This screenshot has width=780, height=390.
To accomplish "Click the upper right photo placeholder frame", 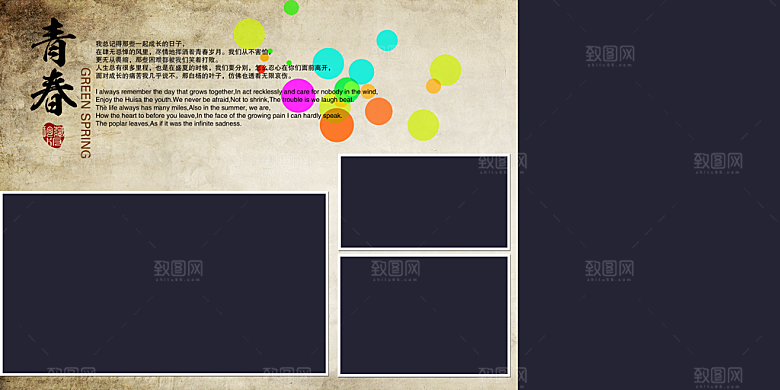I will coord(424,201).
